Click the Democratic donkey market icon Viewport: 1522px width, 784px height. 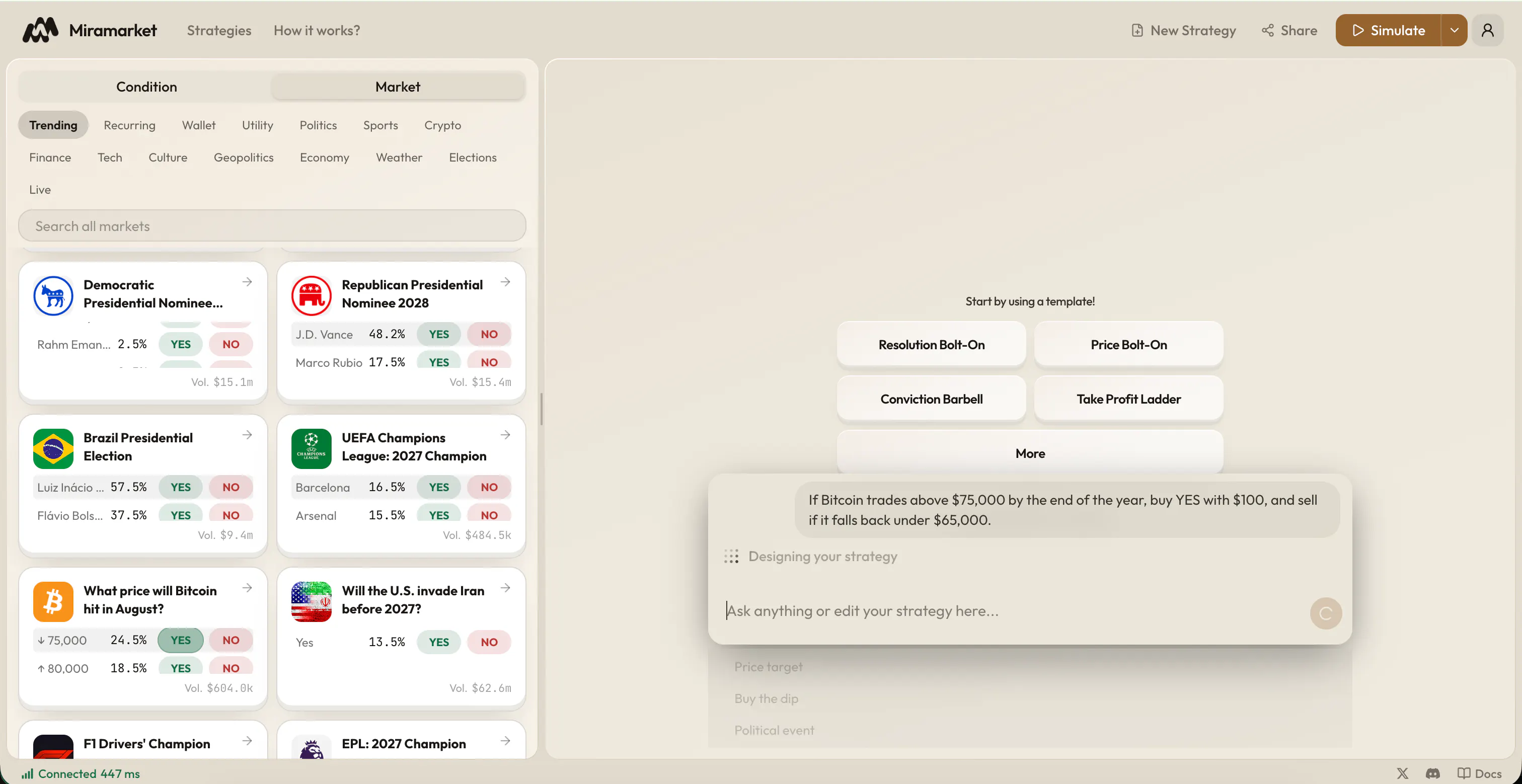[x=53, y=296]
